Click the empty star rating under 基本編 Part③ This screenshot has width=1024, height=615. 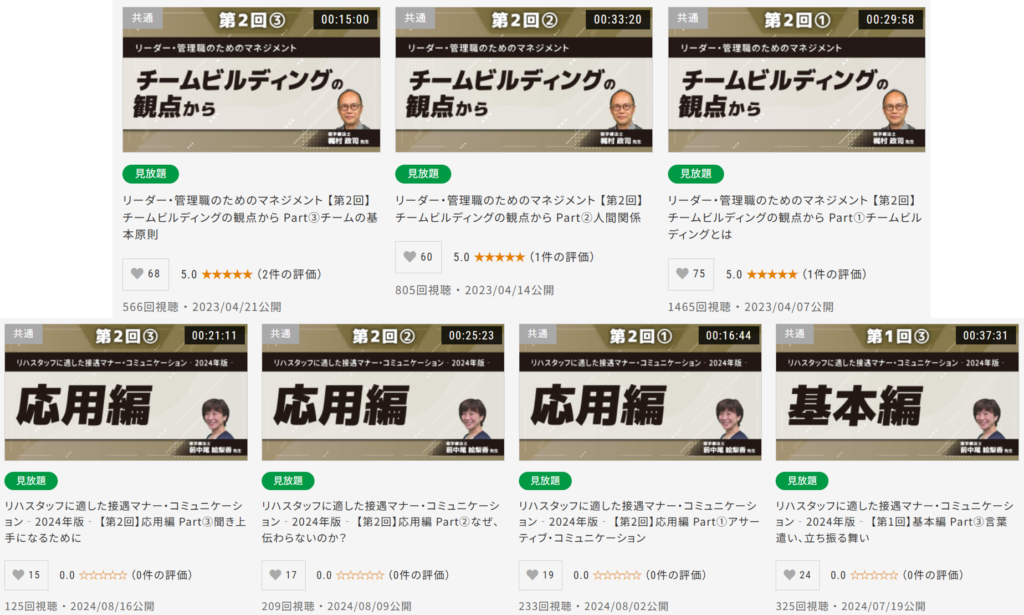click(874, 575)
